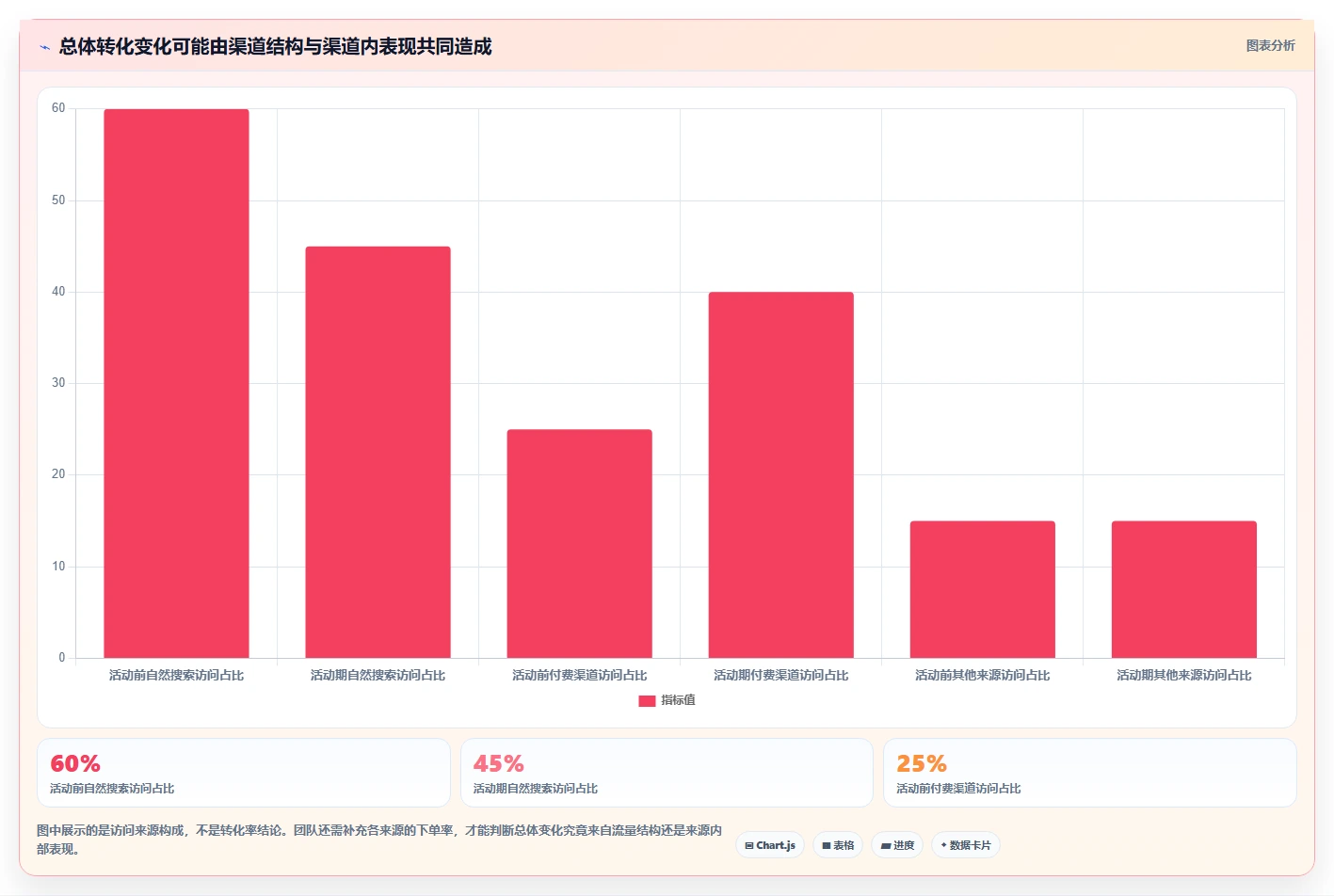Click the y-axis tick label 0
The width and height of the screenshot is (1334, 896).
point(62,658)
